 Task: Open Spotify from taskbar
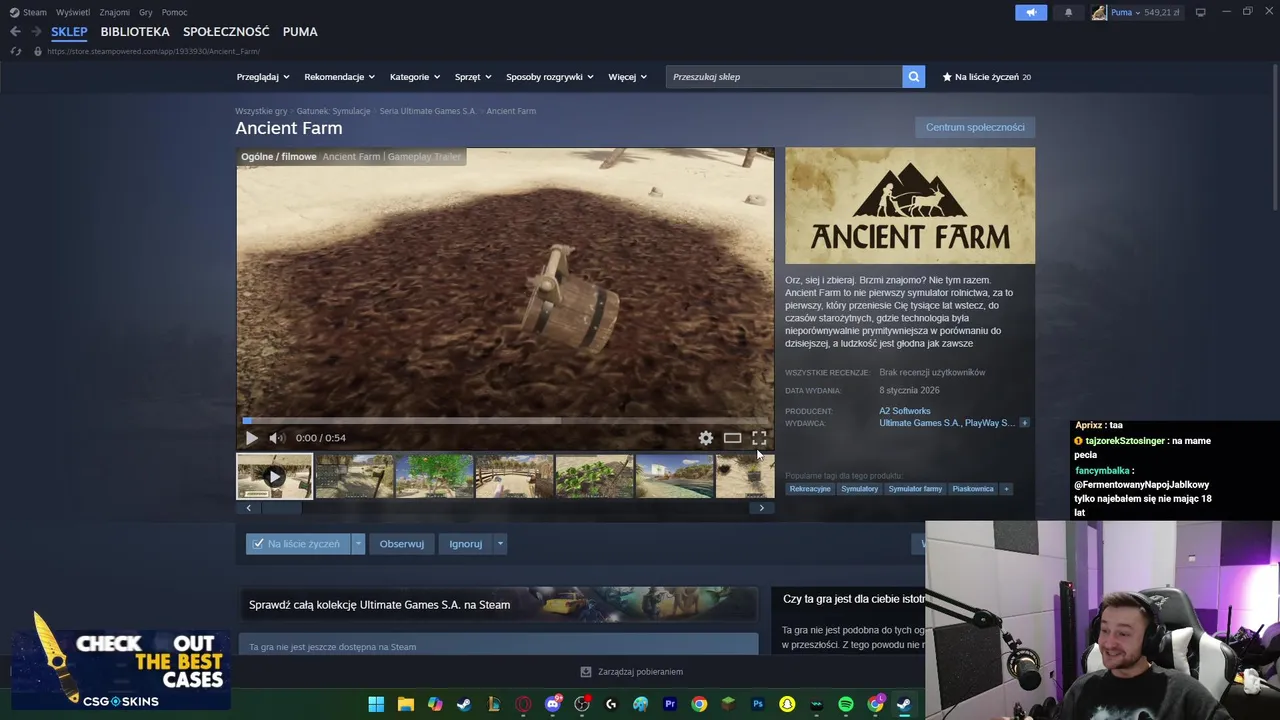(x=846, y=704)
